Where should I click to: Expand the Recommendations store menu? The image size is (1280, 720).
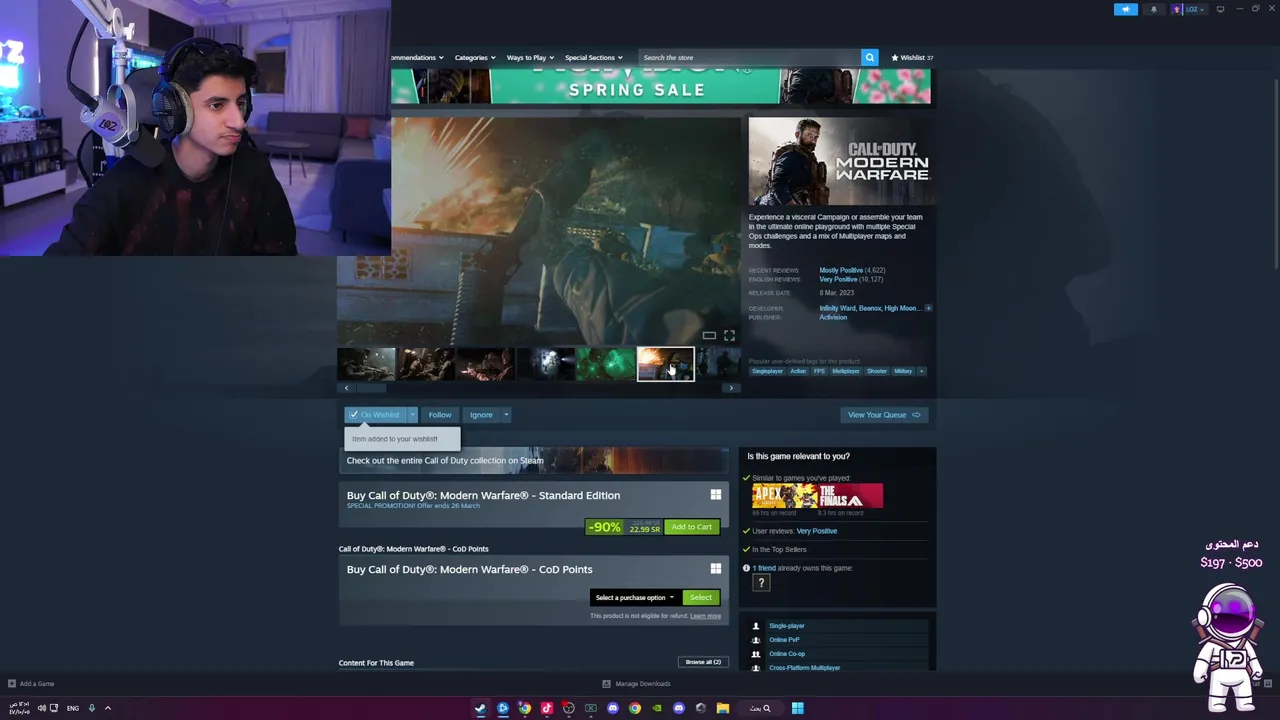point(418,57)
